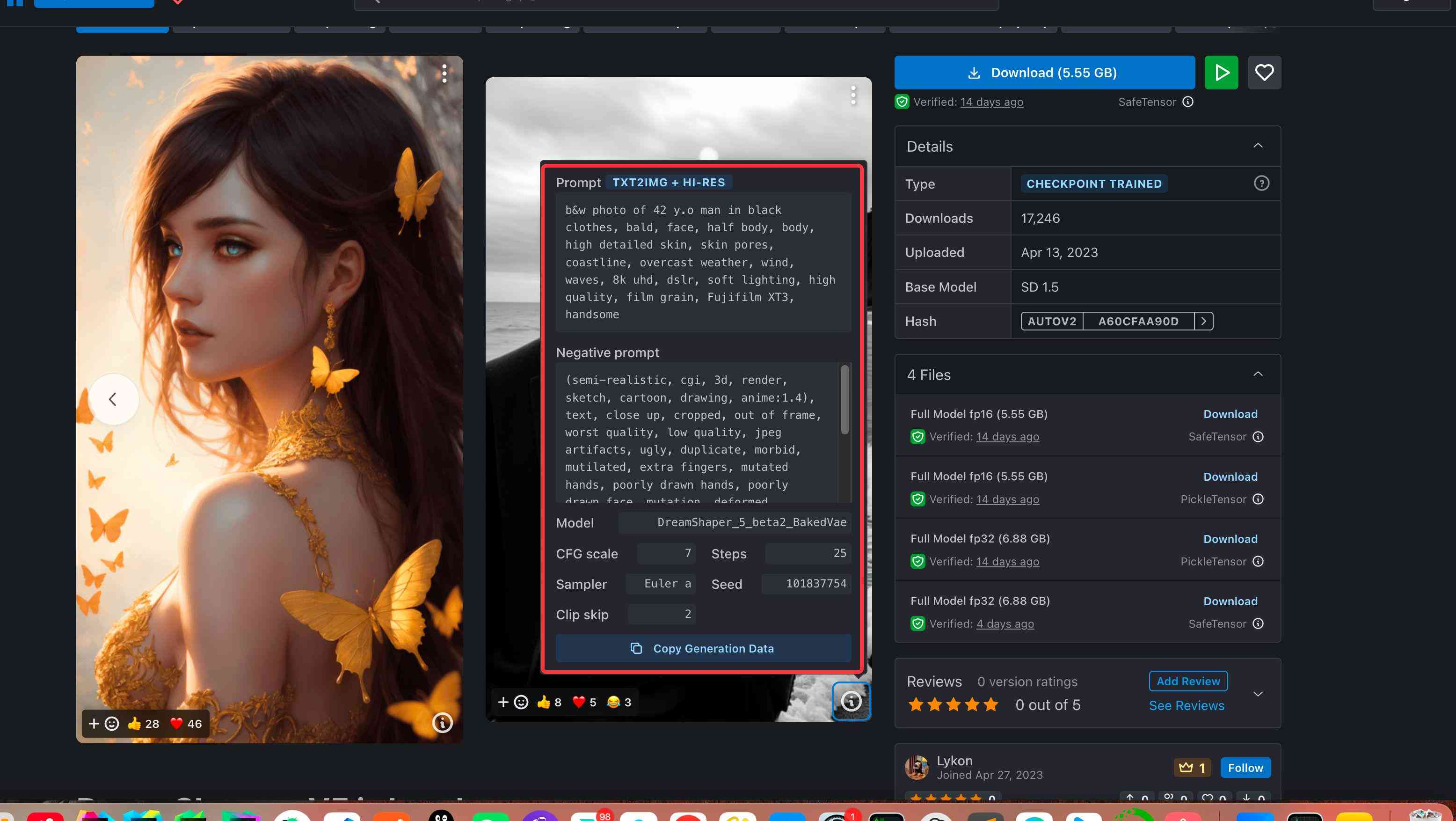Expand the 4 Files section
The image size is (1456, 821).
(x=1258, y=374)
